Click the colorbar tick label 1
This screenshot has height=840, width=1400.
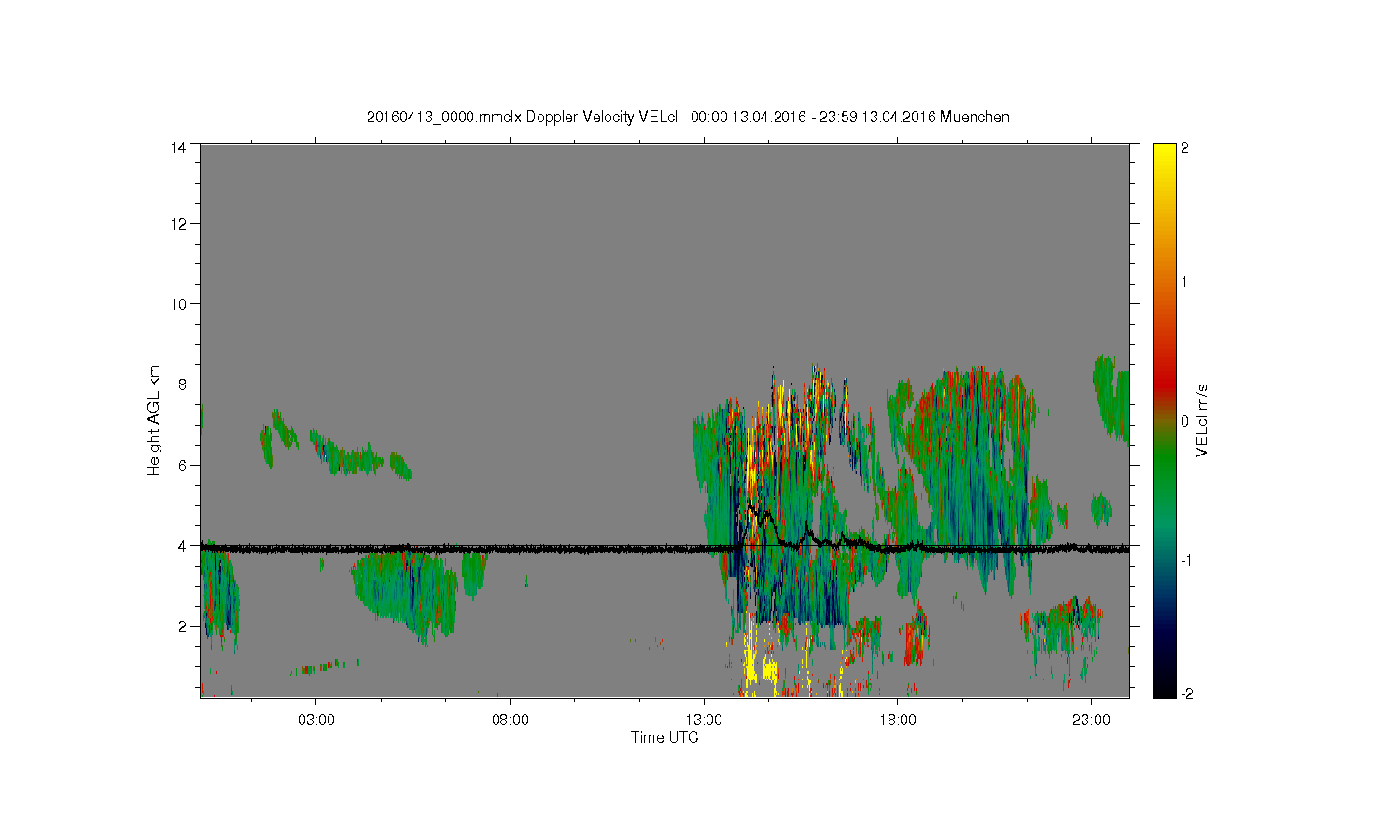point(1184,282)
